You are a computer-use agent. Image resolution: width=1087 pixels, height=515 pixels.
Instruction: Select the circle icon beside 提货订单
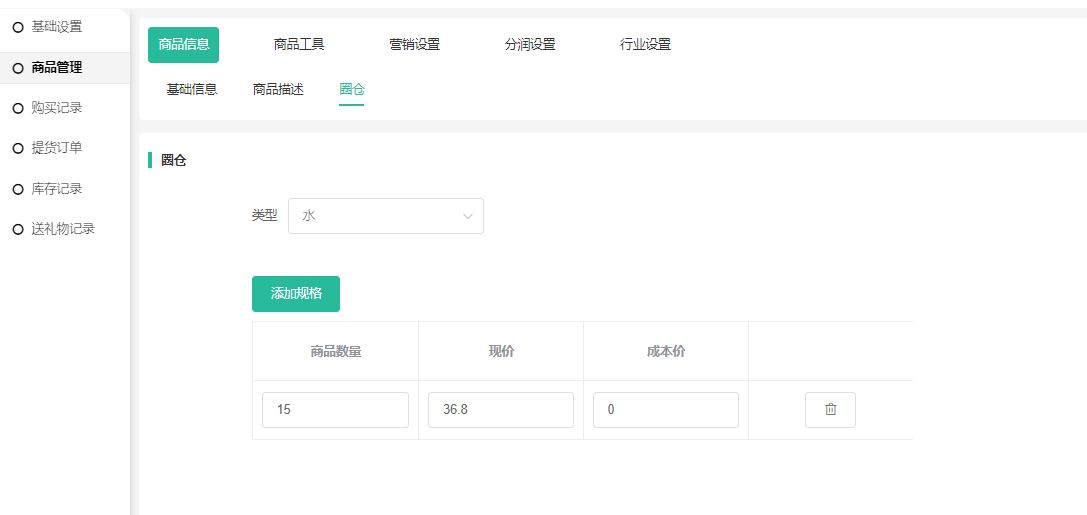18,148
